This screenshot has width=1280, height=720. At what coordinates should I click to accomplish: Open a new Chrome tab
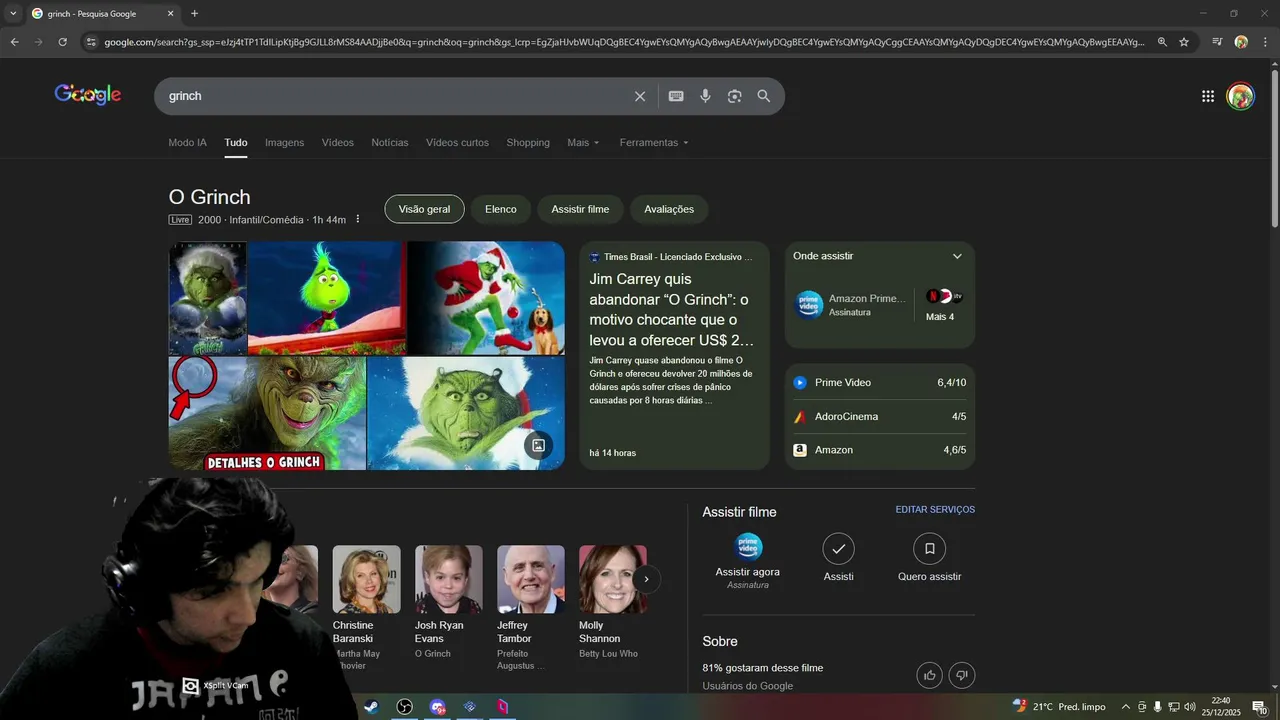point(194,14)
